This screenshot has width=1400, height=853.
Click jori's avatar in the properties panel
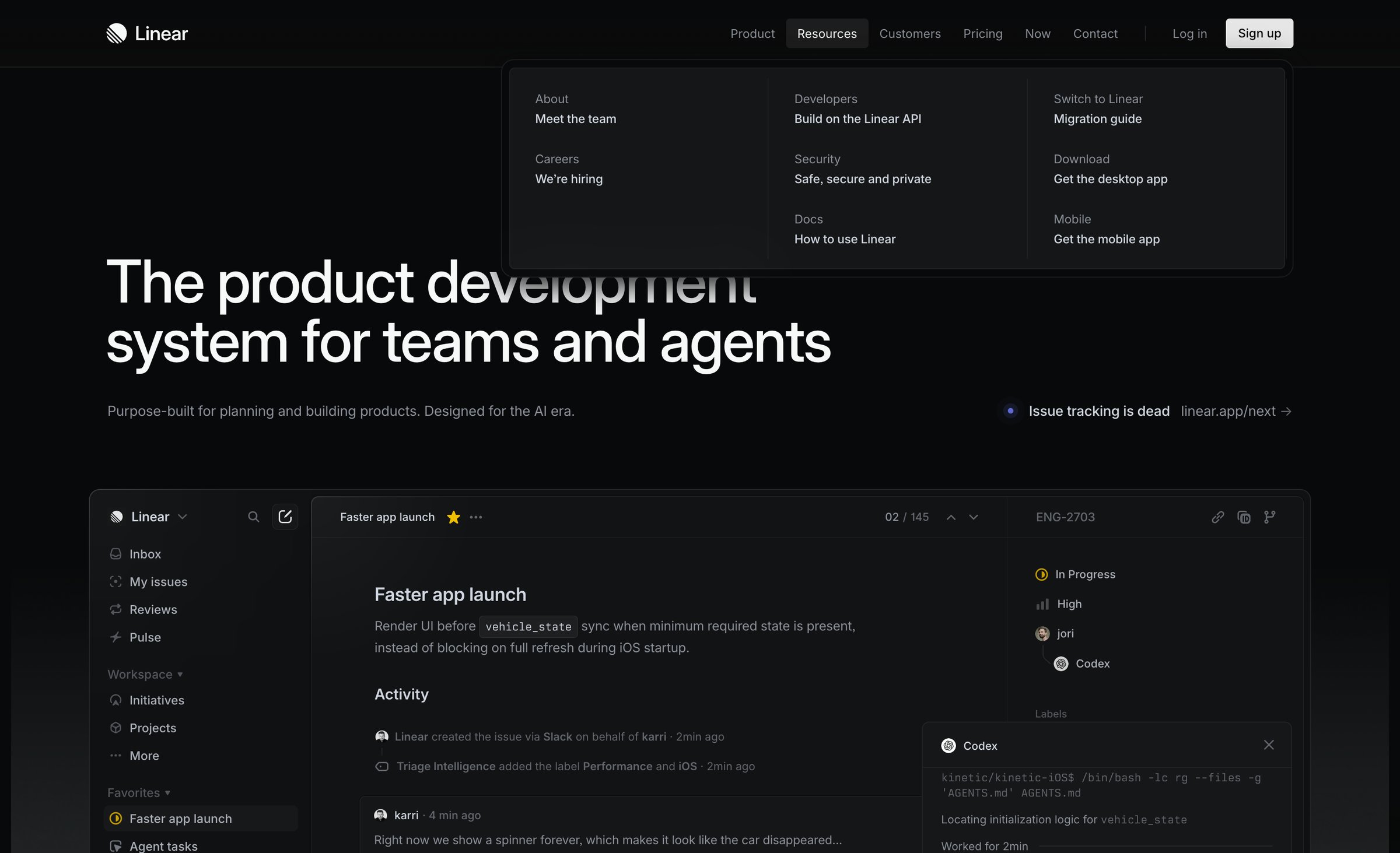click(1042, 634)
